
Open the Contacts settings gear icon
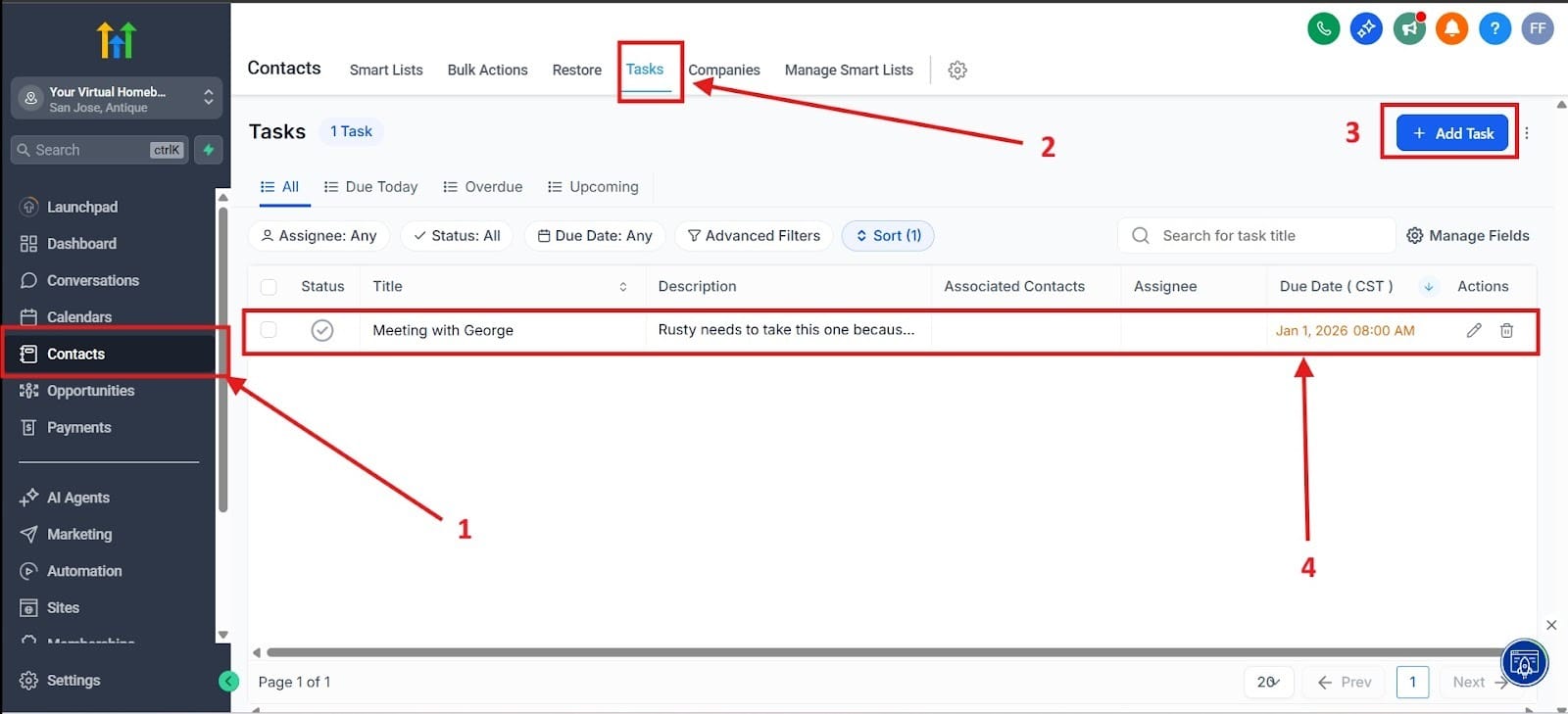click(957, 70)
